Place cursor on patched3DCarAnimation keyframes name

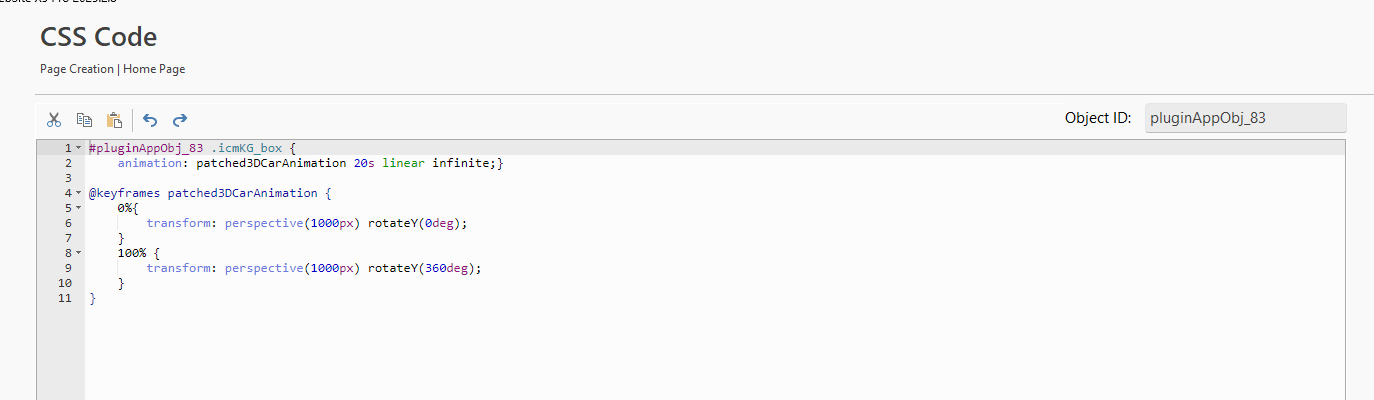click(x=242, y=193)
